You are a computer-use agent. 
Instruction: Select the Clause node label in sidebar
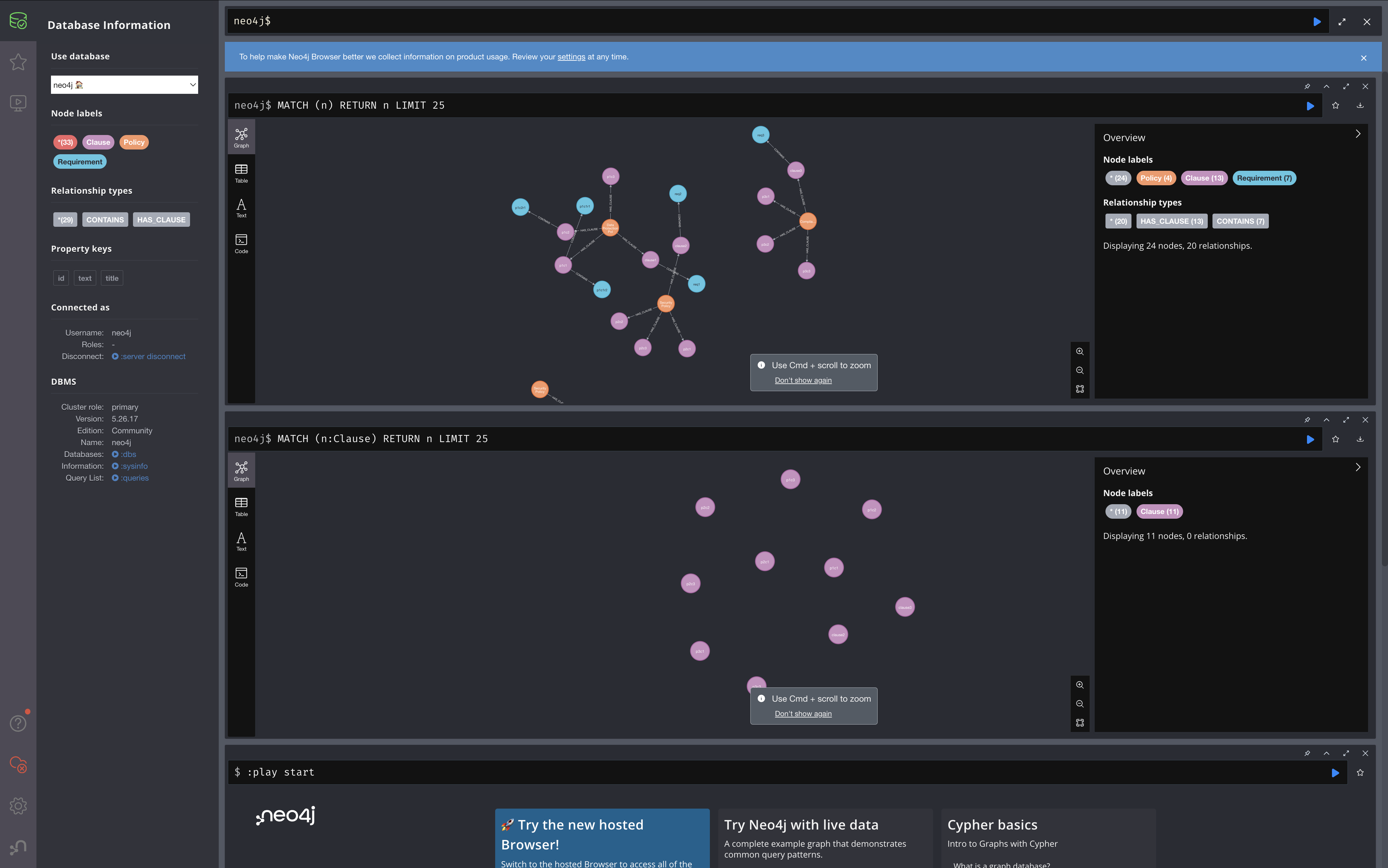click(98, 142)
